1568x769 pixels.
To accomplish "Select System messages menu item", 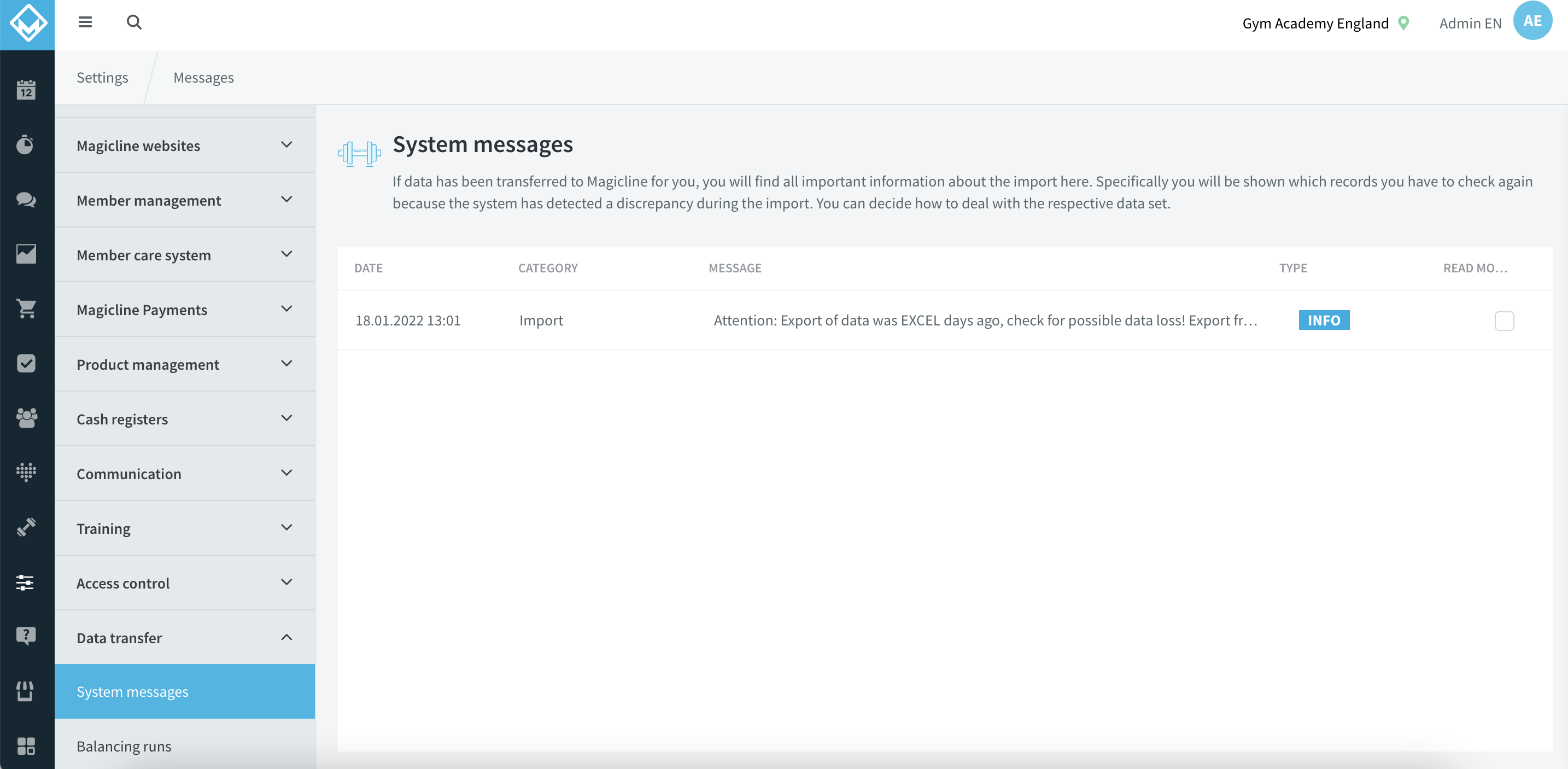I will pos(185,692).
